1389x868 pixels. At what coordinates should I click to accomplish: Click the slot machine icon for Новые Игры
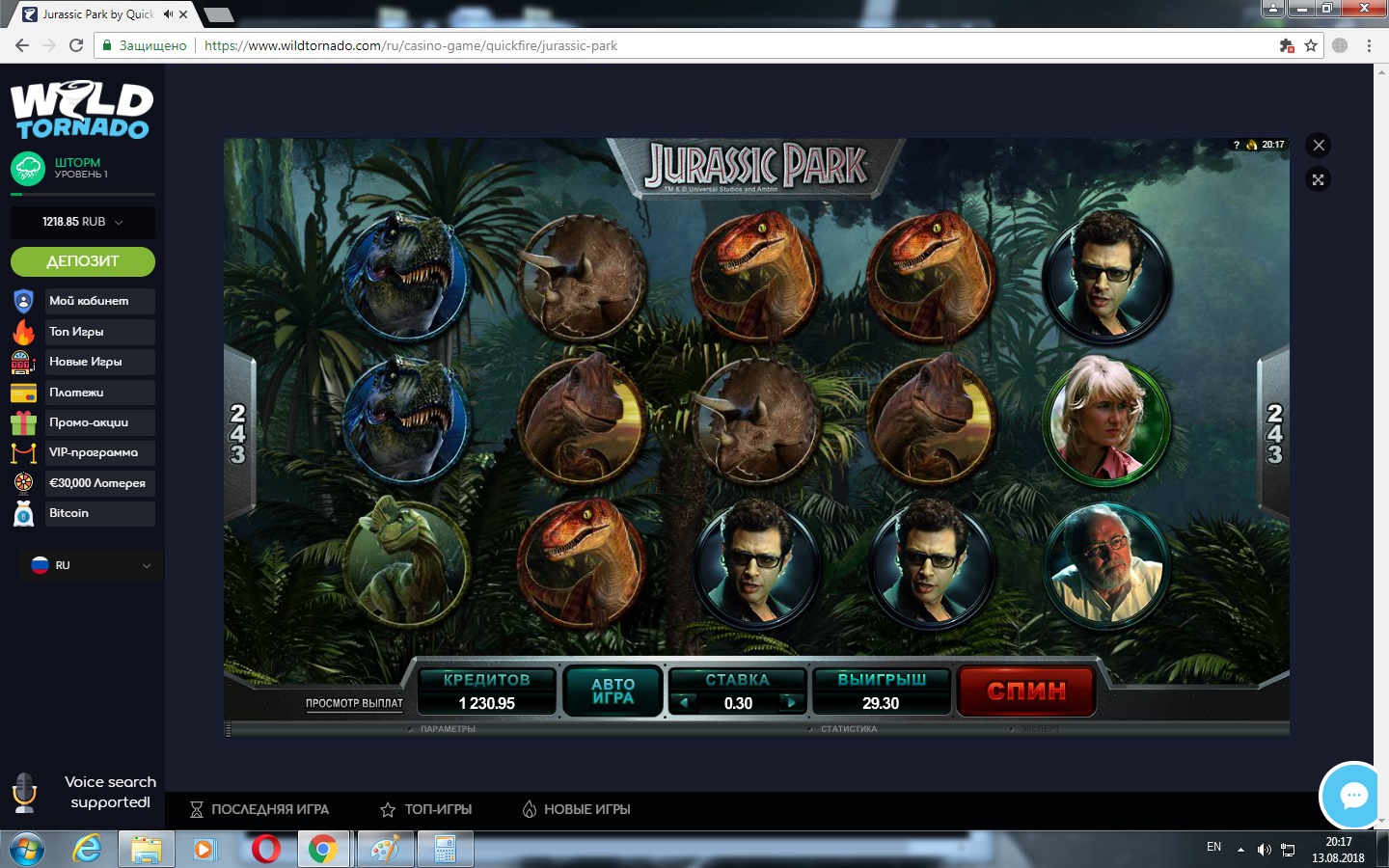click(x=23, y=362)
